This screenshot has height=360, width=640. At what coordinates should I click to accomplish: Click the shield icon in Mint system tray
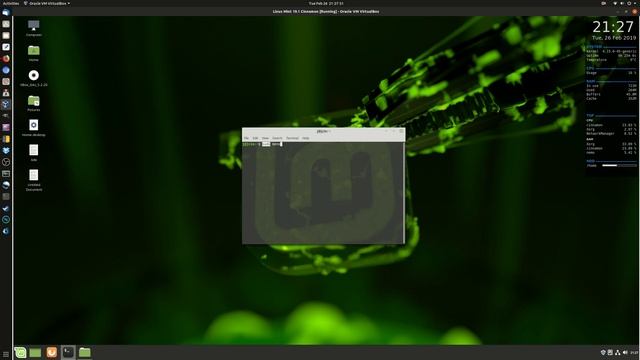pyautogui.click(x=603, y=352)
